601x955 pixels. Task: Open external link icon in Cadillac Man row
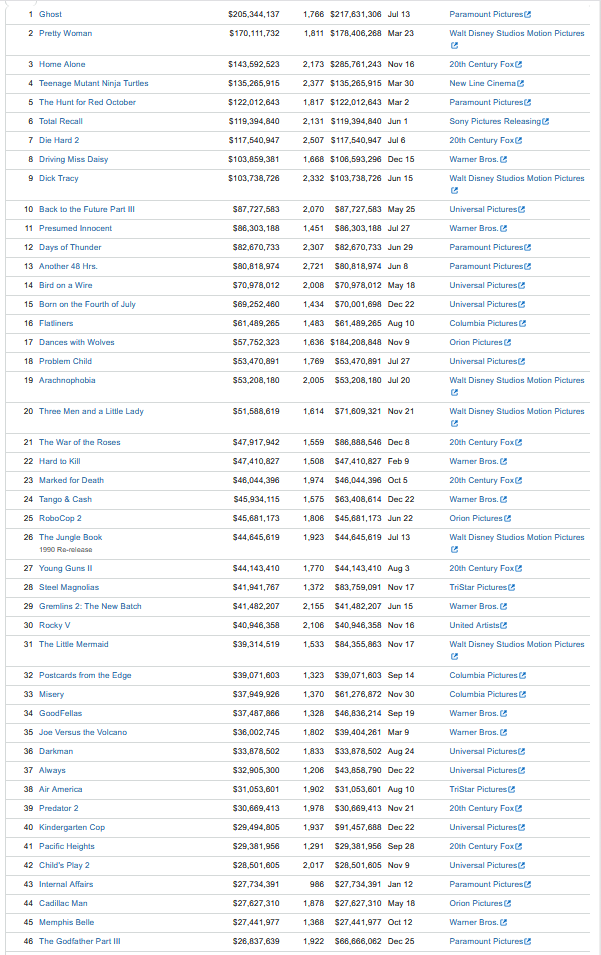(x=508, y=903)
